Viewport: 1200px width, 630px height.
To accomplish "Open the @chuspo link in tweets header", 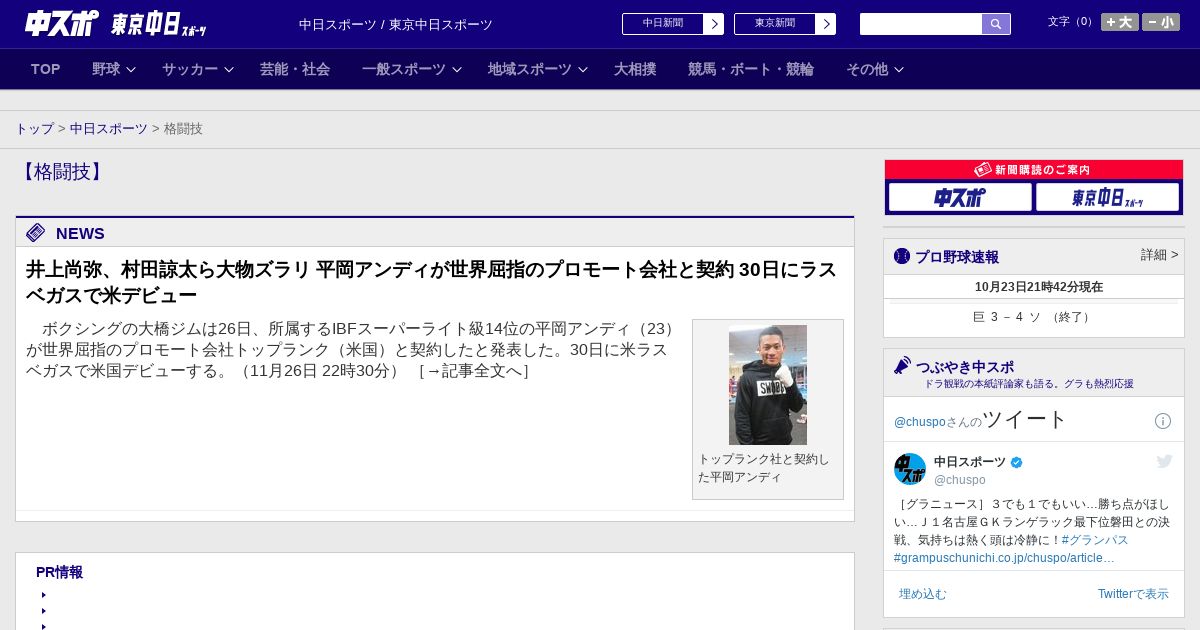I will tap(919, 422).
